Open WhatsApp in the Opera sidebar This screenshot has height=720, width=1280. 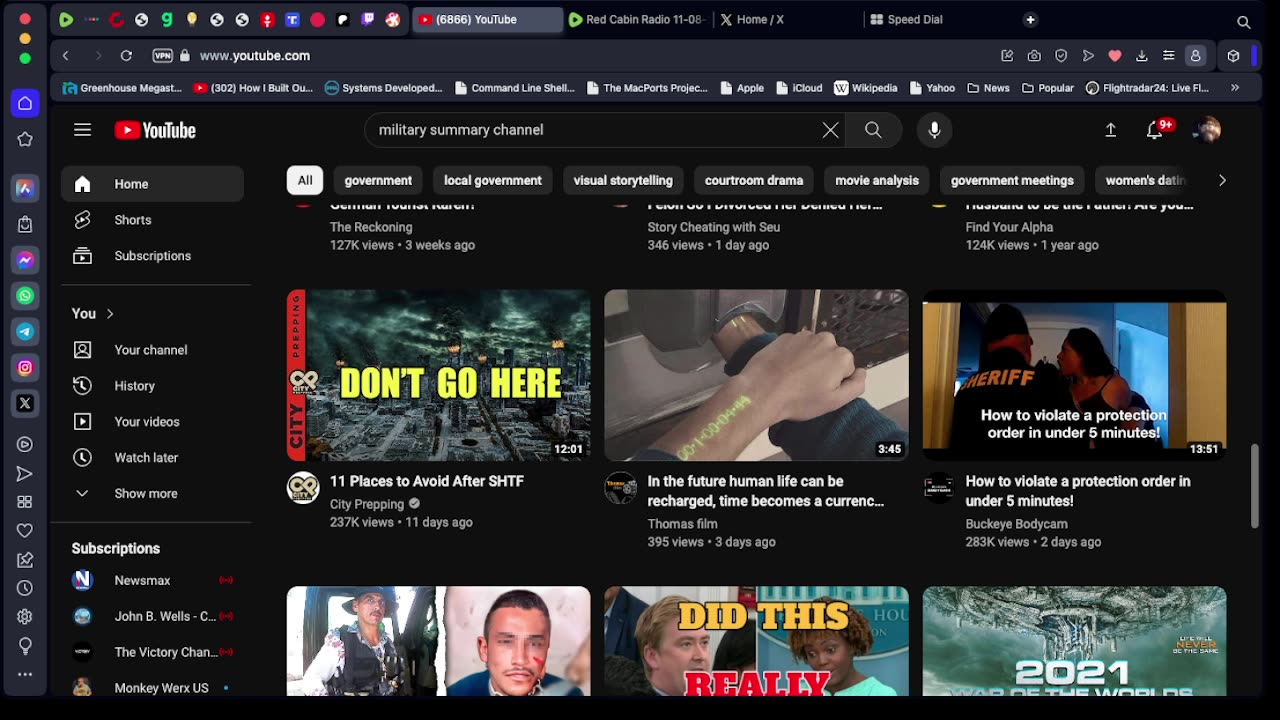25,296
